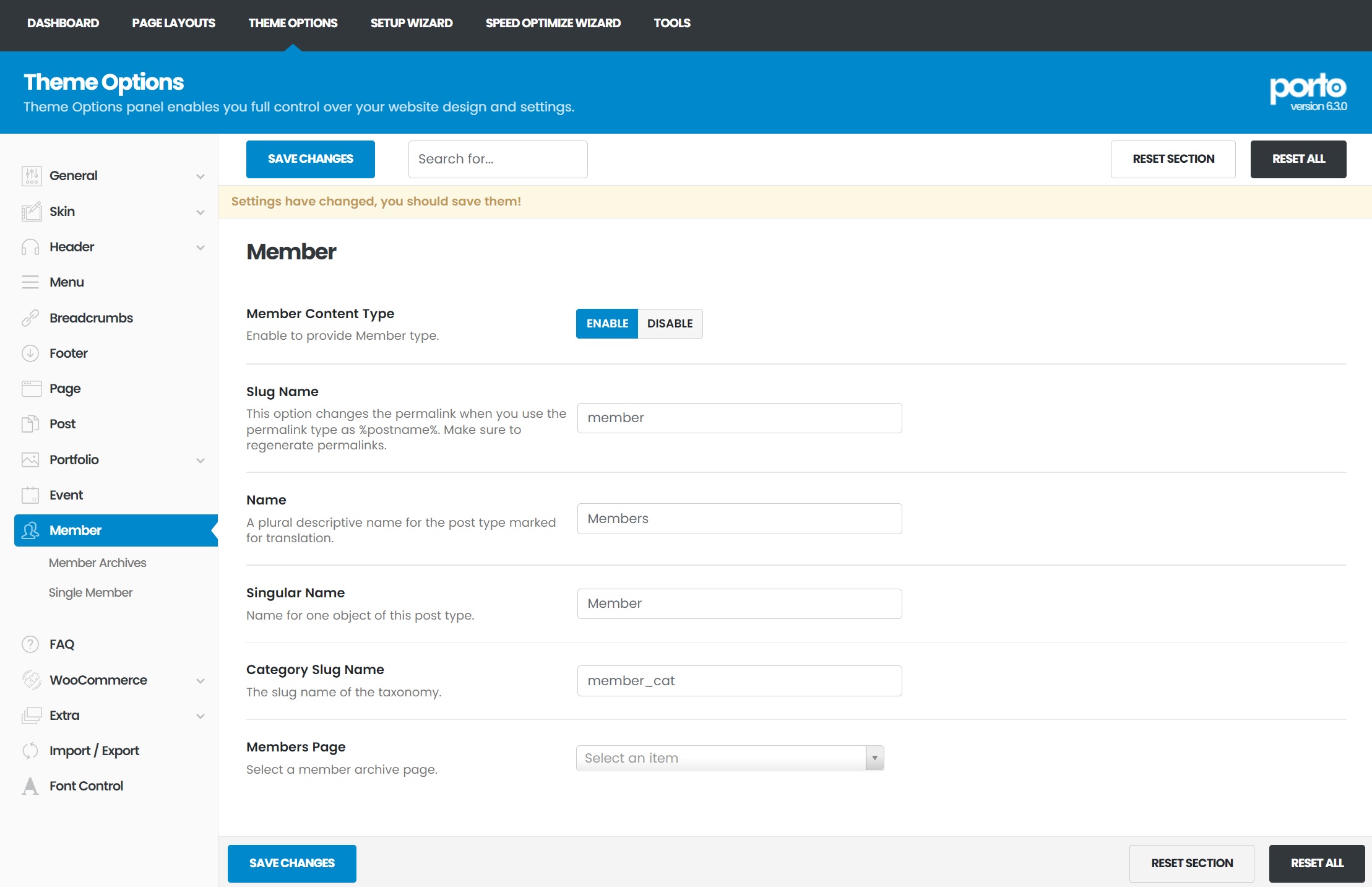Expand the Extra section chevron
Viewport: 1372px width, 887px height.
point(201,716)
